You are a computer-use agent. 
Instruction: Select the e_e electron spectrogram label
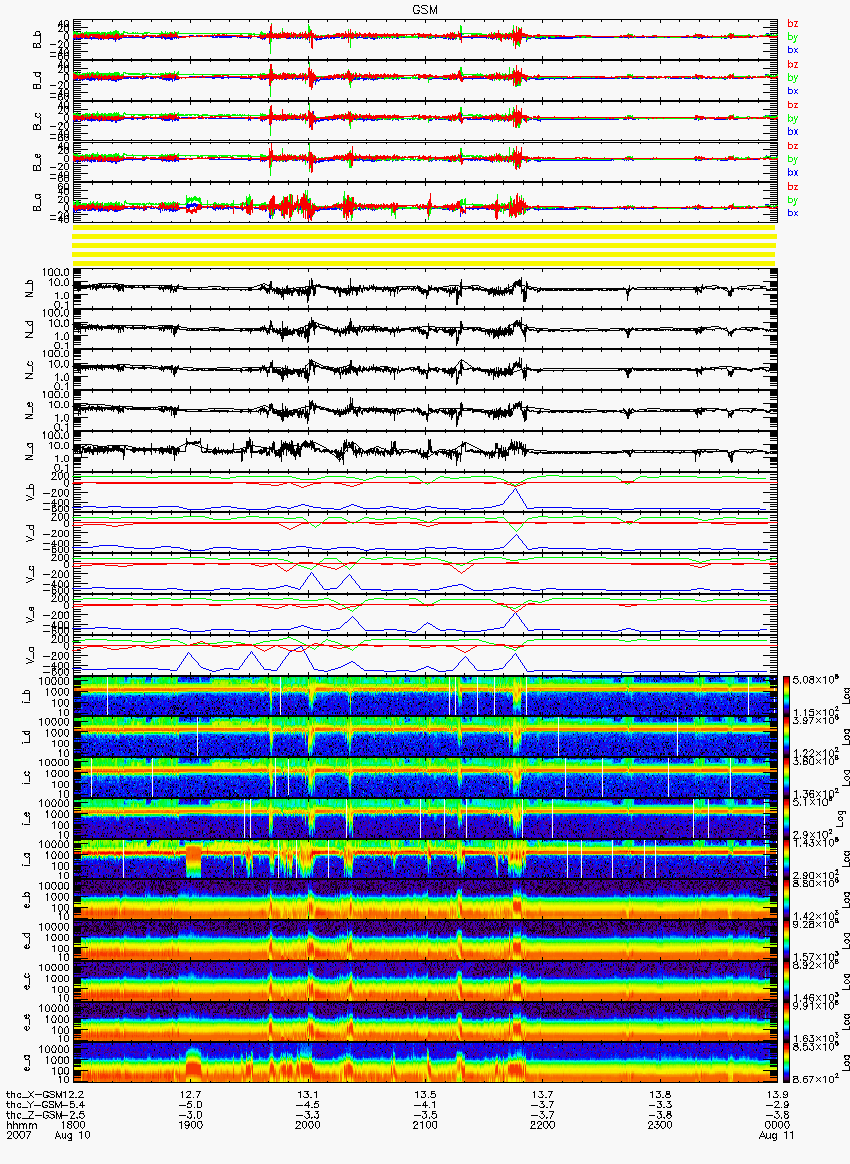pyautogui.click(x=27, y=1022)
